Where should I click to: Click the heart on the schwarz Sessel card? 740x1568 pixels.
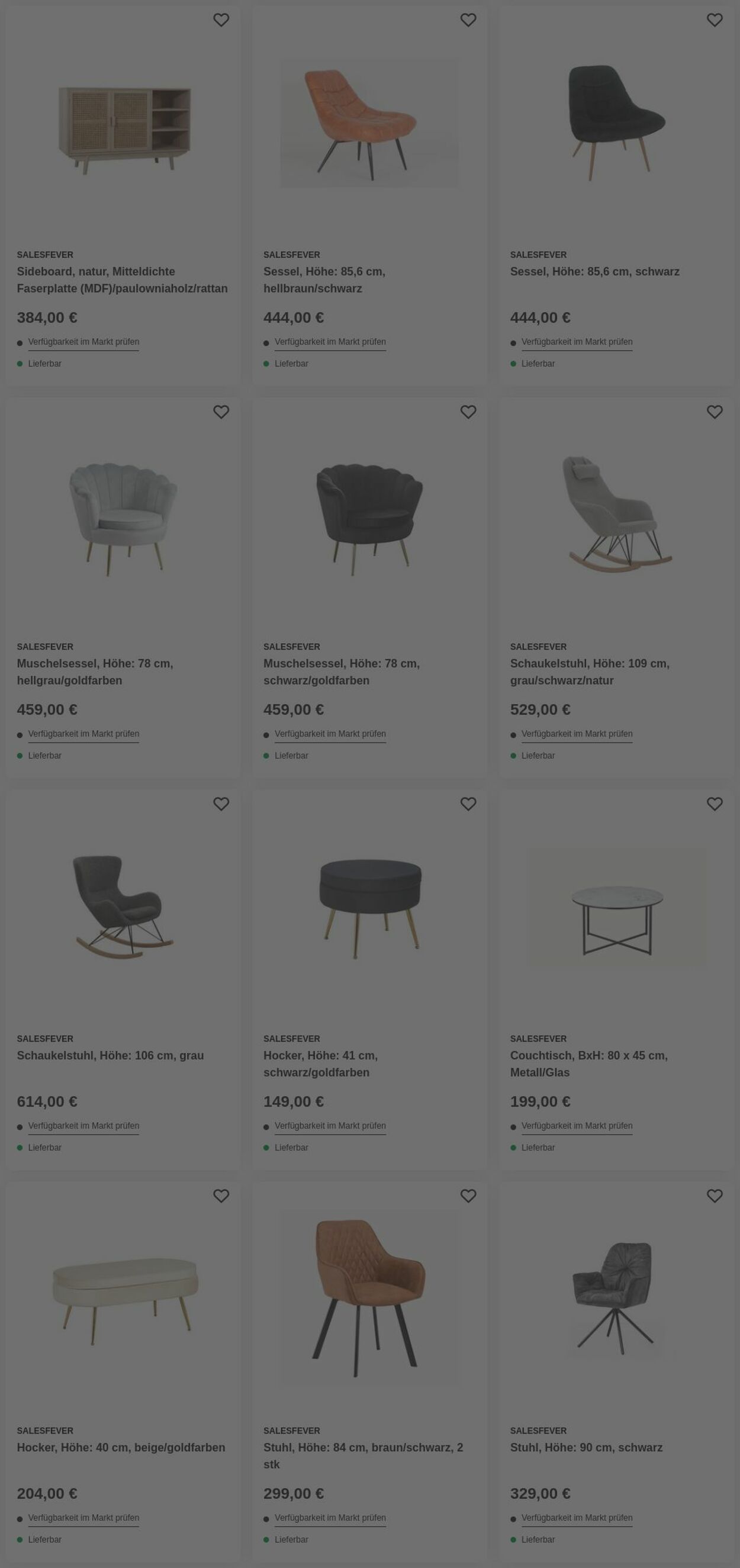[715, 20]
